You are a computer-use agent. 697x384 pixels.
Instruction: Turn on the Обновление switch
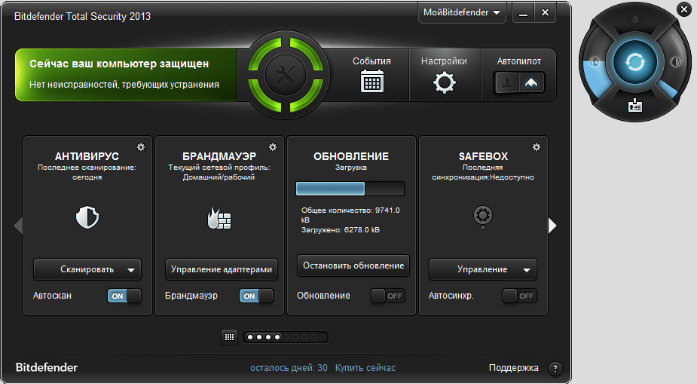[x=388, y=296]
